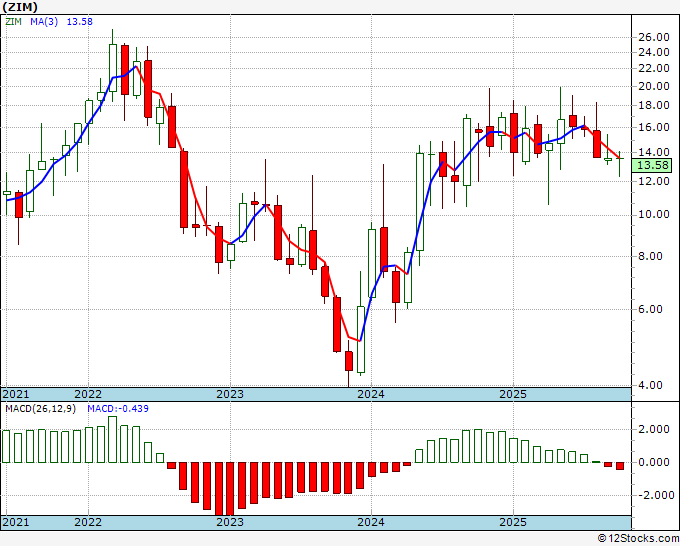This screenshot has width=680, height=546.
Task: Click the green 13.58 current price tag
Action: pyautogui.click(x=652, y=165)
